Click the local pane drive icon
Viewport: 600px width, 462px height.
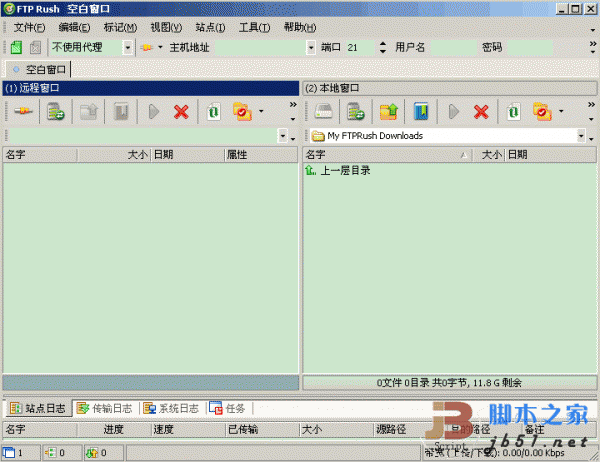point(324,111)
